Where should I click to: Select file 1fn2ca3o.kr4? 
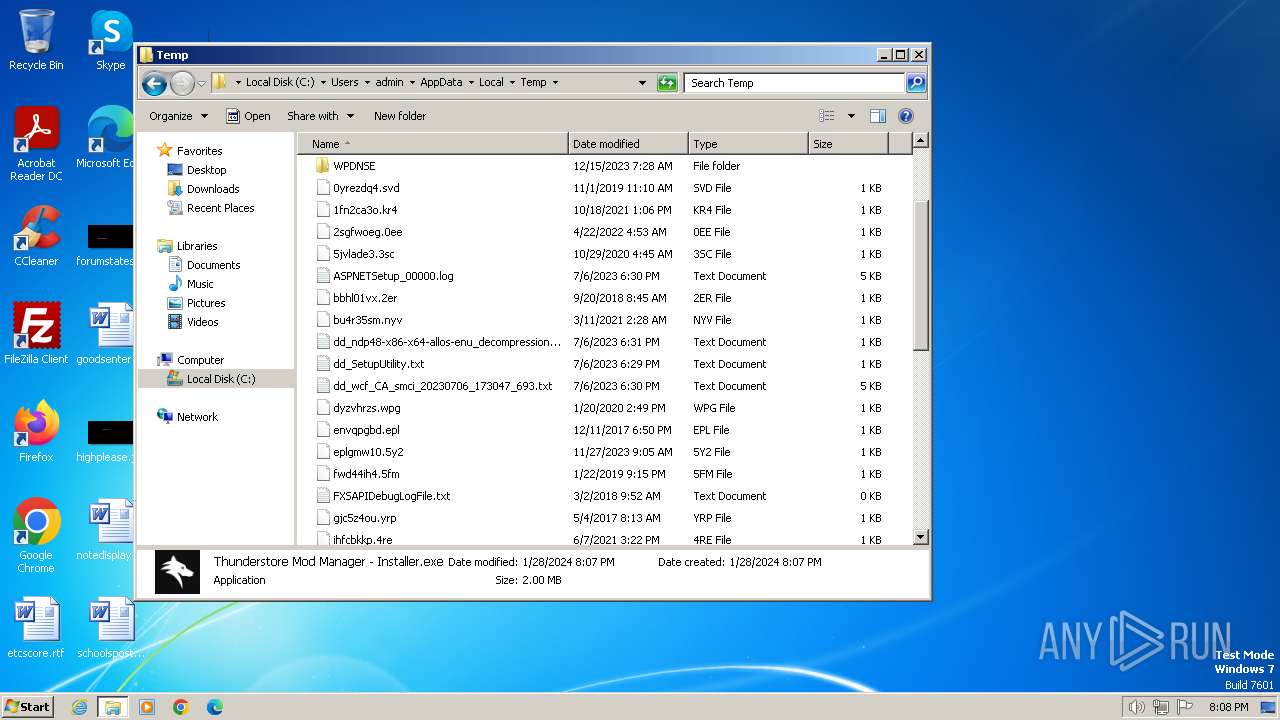pyautogui.click(x=365, y=210)
